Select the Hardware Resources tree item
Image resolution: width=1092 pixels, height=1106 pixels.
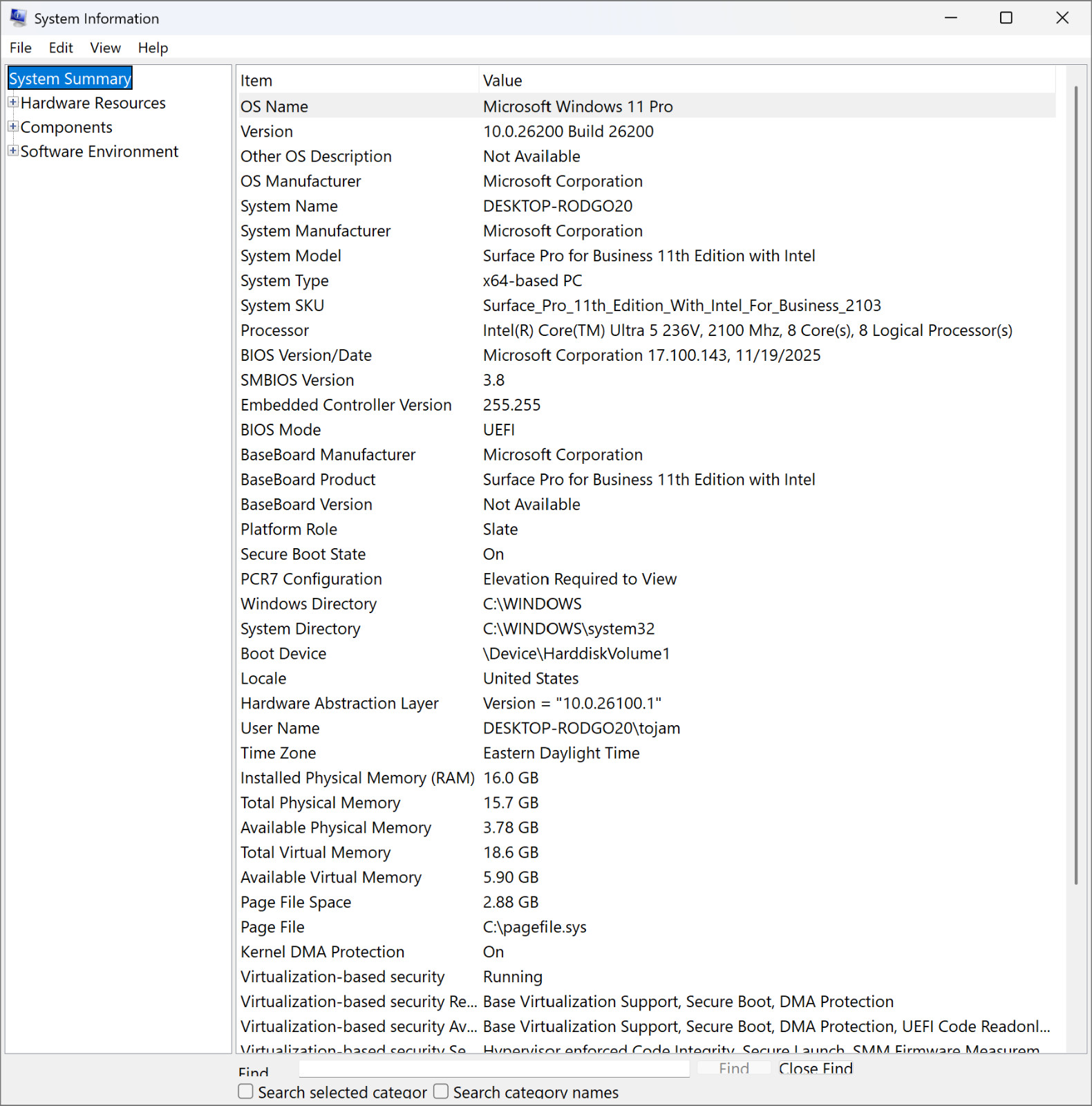pos(93,103)
